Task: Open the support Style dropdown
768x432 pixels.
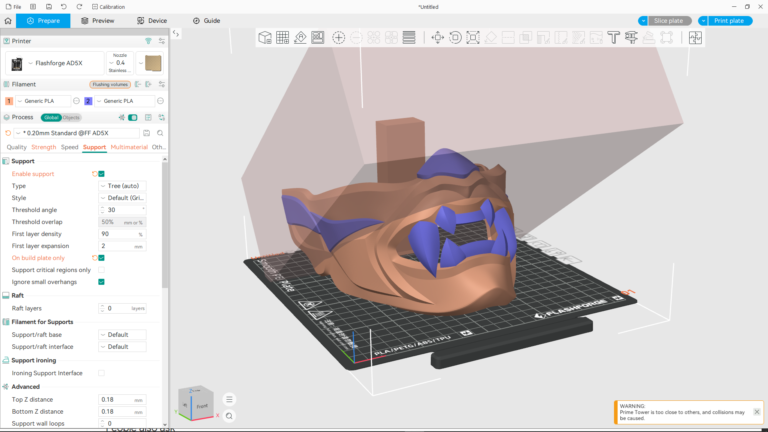Action: 122,198
